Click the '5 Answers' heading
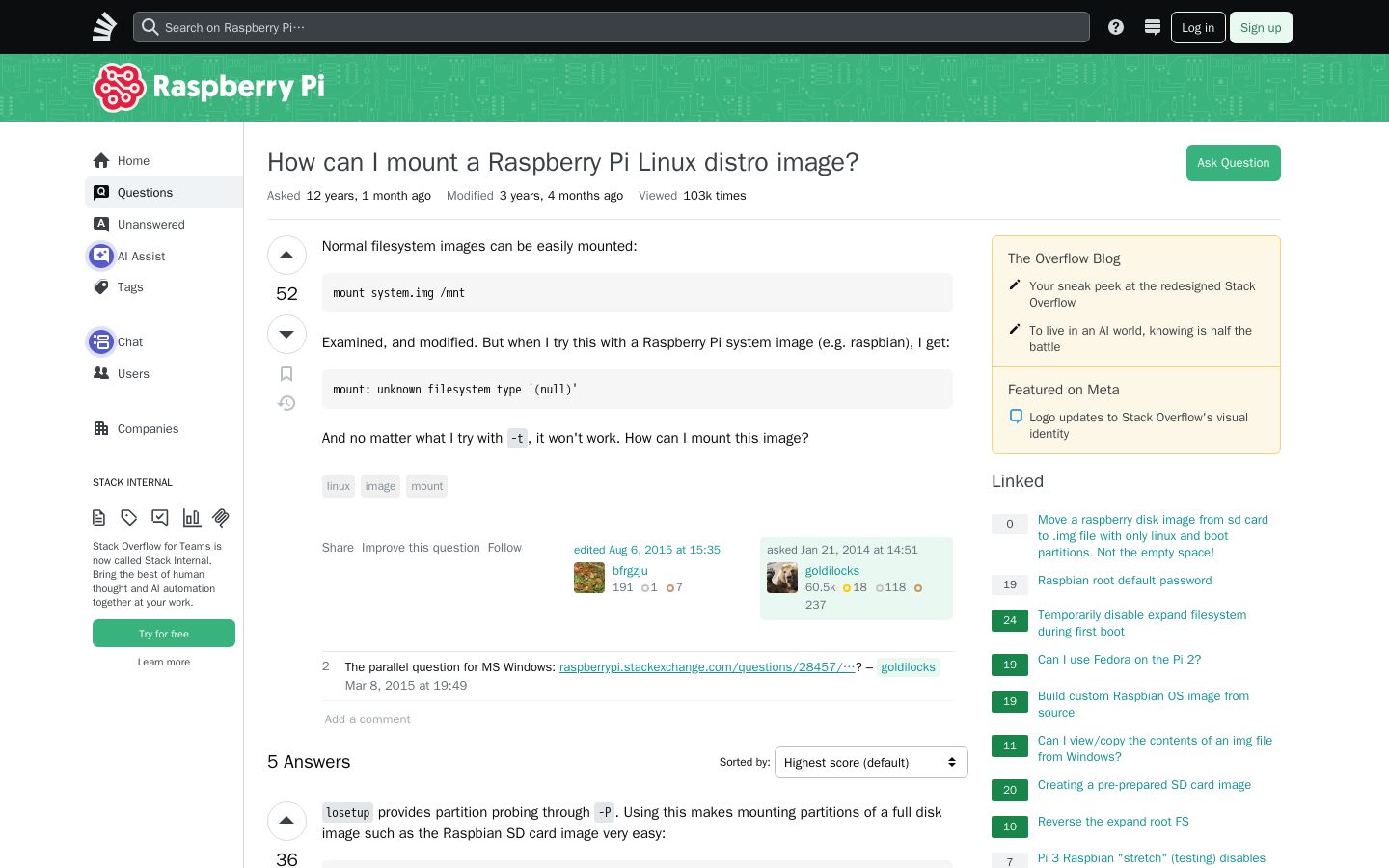Viewport: 1389px width, 868px height. point(309,762)
